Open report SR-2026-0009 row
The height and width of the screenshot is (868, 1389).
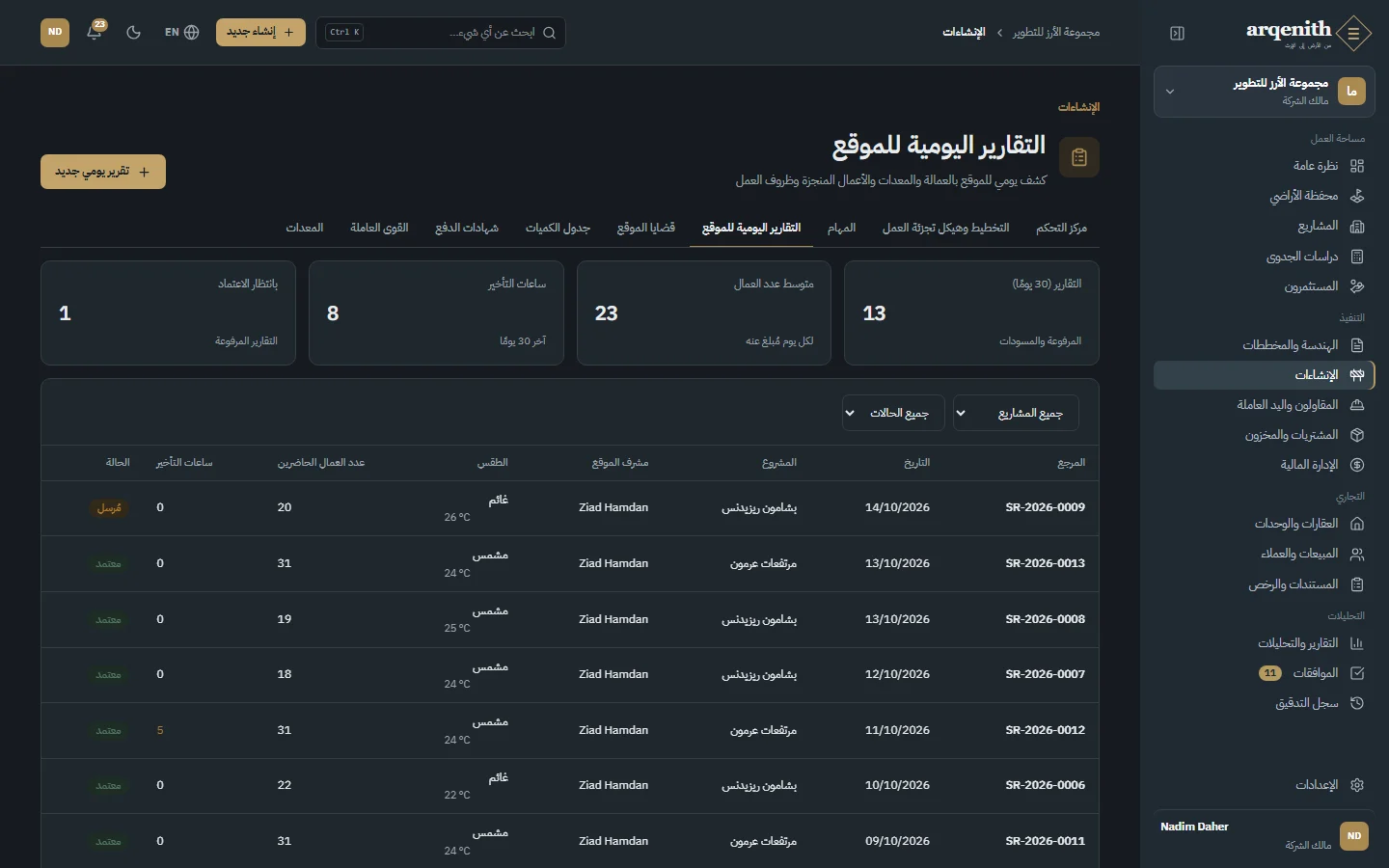[570, 508]
